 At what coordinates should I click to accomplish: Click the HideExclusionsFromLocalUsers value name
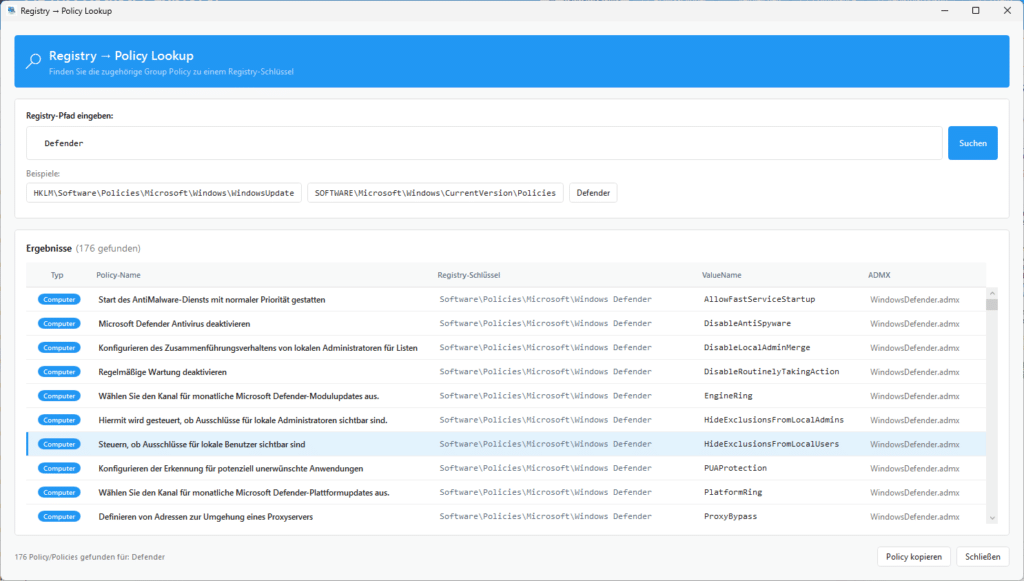tap(771, 444)
